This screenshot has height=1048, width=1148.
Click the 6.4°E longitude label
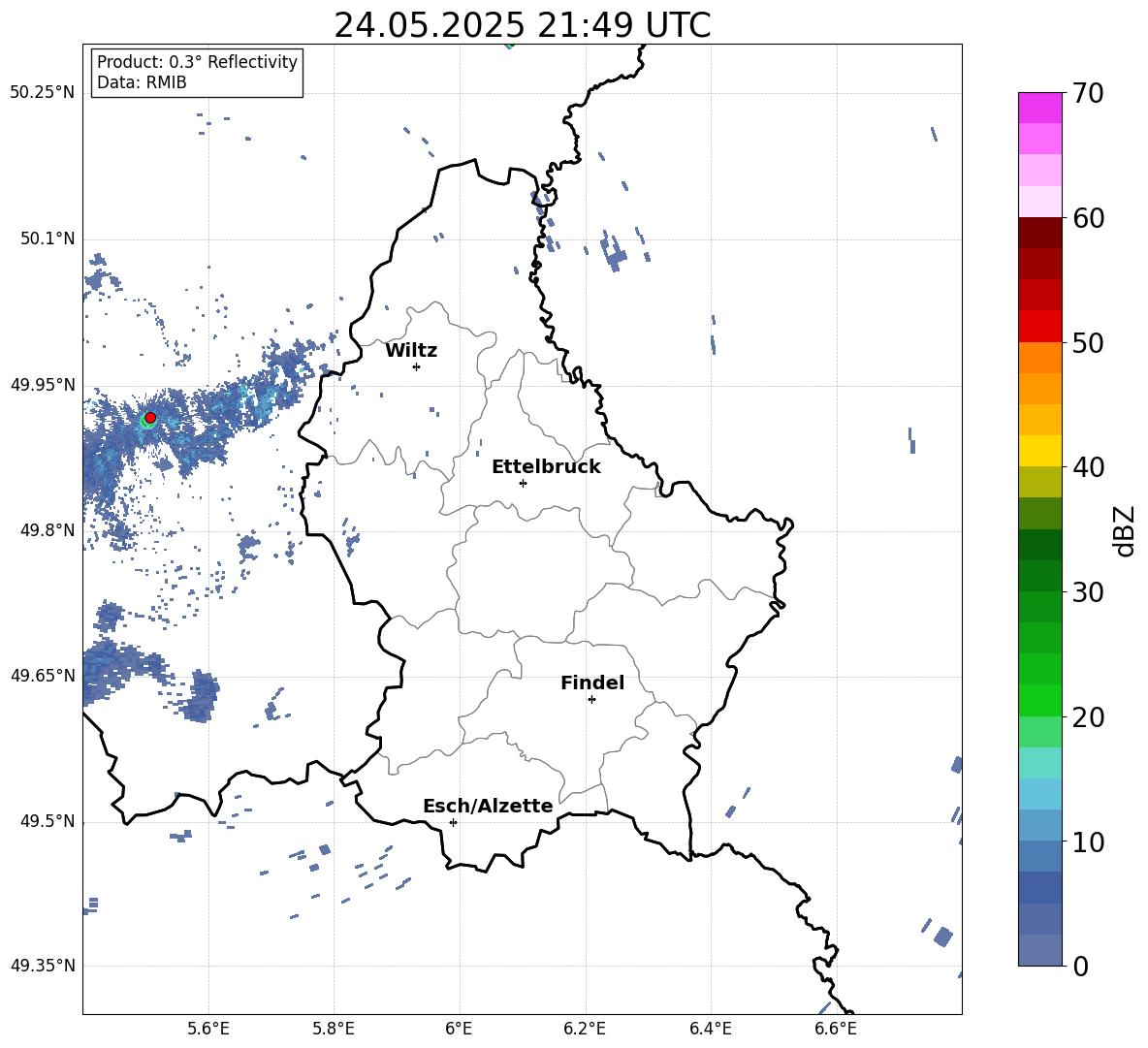710,1030
